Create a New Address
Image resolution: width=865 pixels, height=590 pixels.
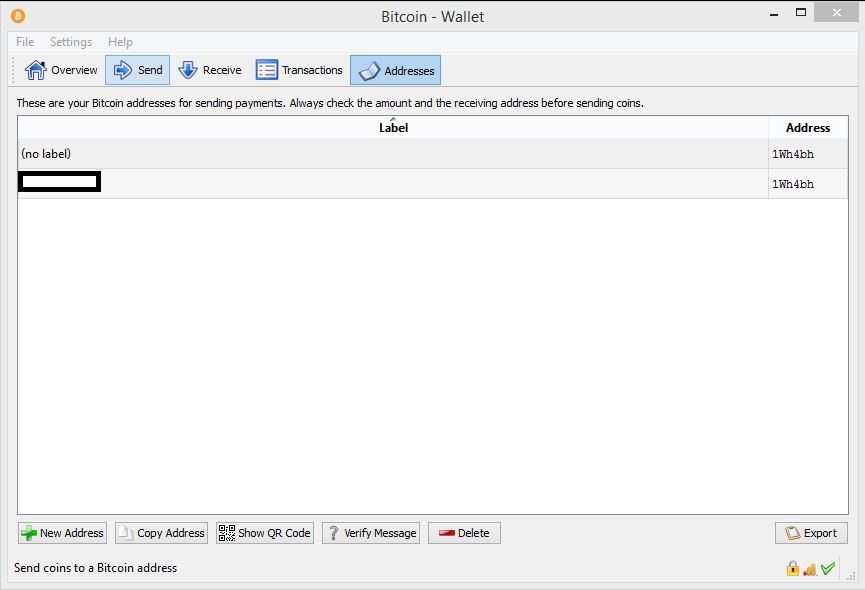(62, 533)
